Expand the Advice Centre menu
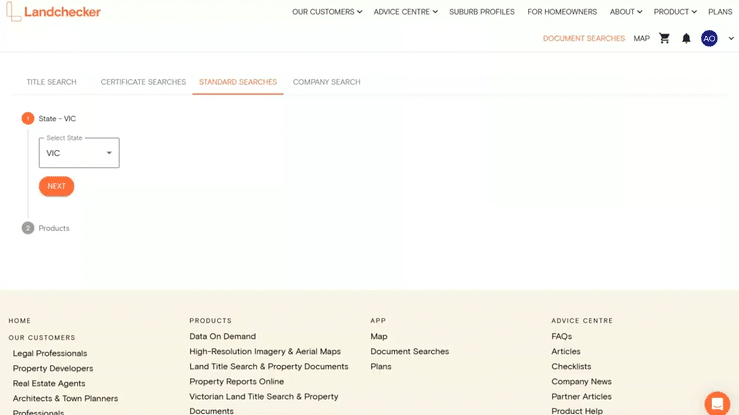Screen dimensions: 739x415 (405, 12)
